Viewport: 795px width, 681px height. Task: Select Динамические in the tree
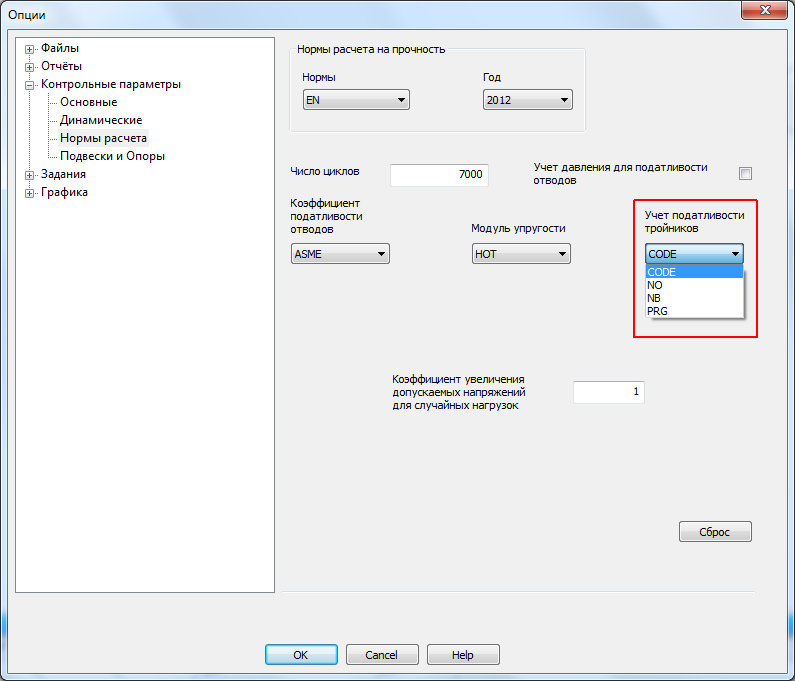(100, 120)
